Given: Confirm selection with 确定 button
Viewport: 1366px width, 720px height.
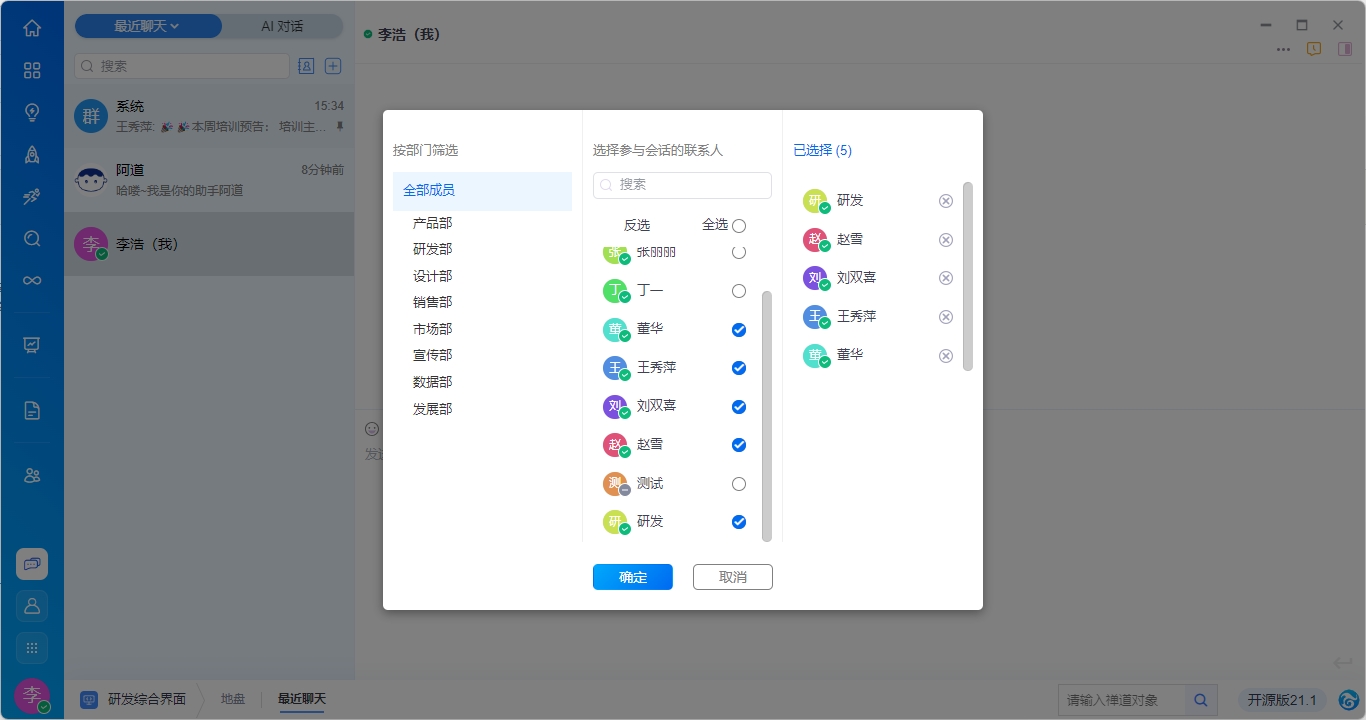Looking at the screenshot, I should pyautogui.click(x=633, y=577).
